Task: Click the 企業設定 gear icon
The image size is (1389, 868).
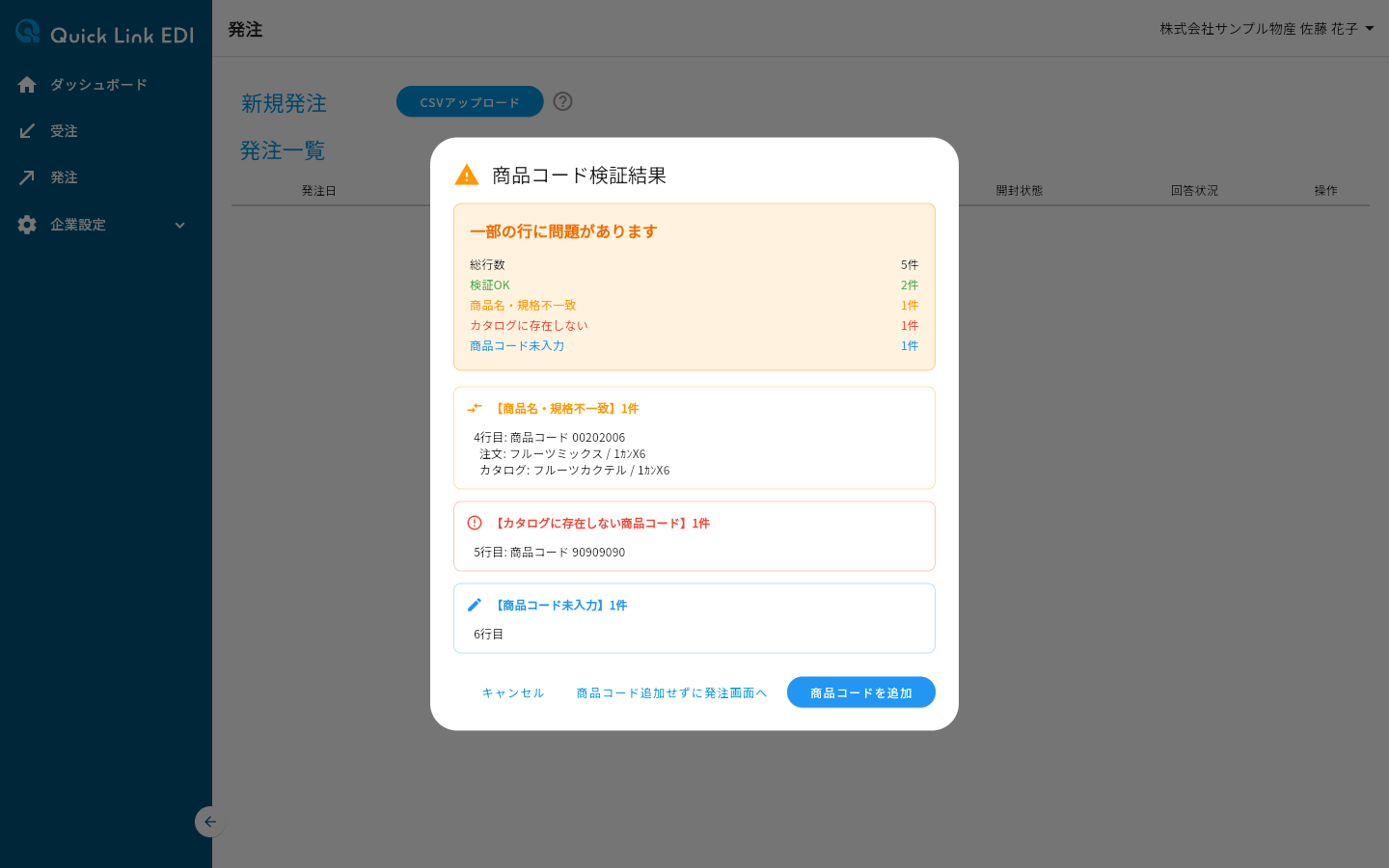Action: [27, 225]
